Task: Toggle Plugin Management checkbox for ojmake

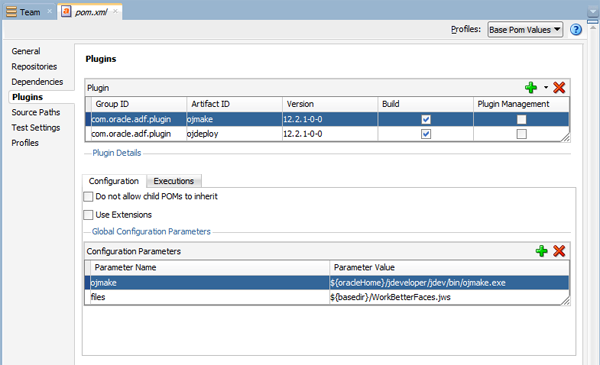Action: point(522,119)
